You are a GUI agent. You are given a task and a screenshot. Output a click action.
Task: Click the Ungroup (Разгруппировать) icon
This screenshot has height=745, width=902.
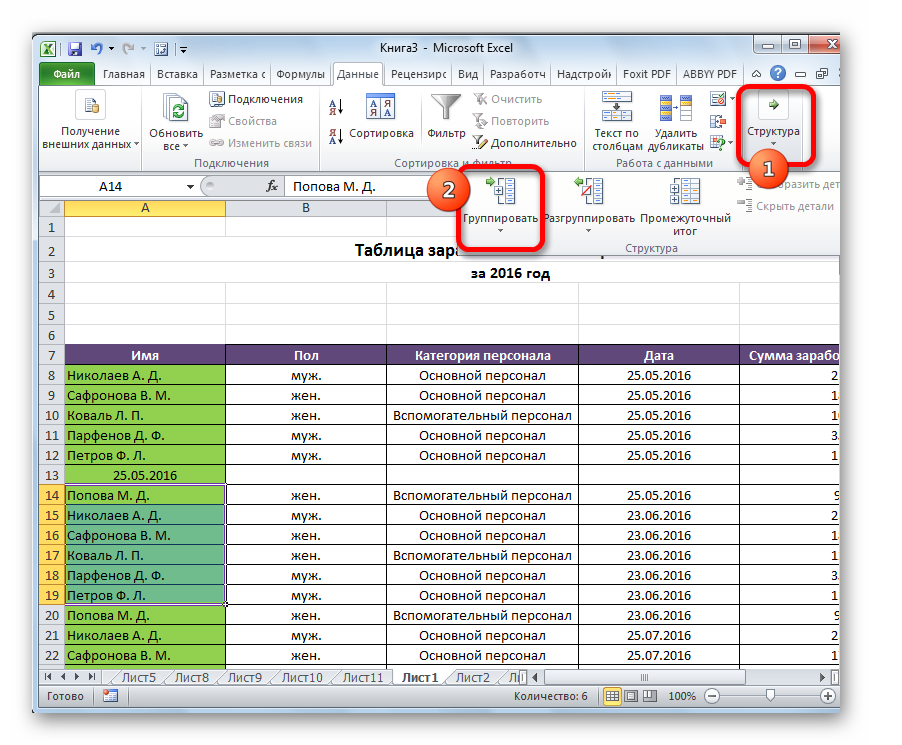588,192
